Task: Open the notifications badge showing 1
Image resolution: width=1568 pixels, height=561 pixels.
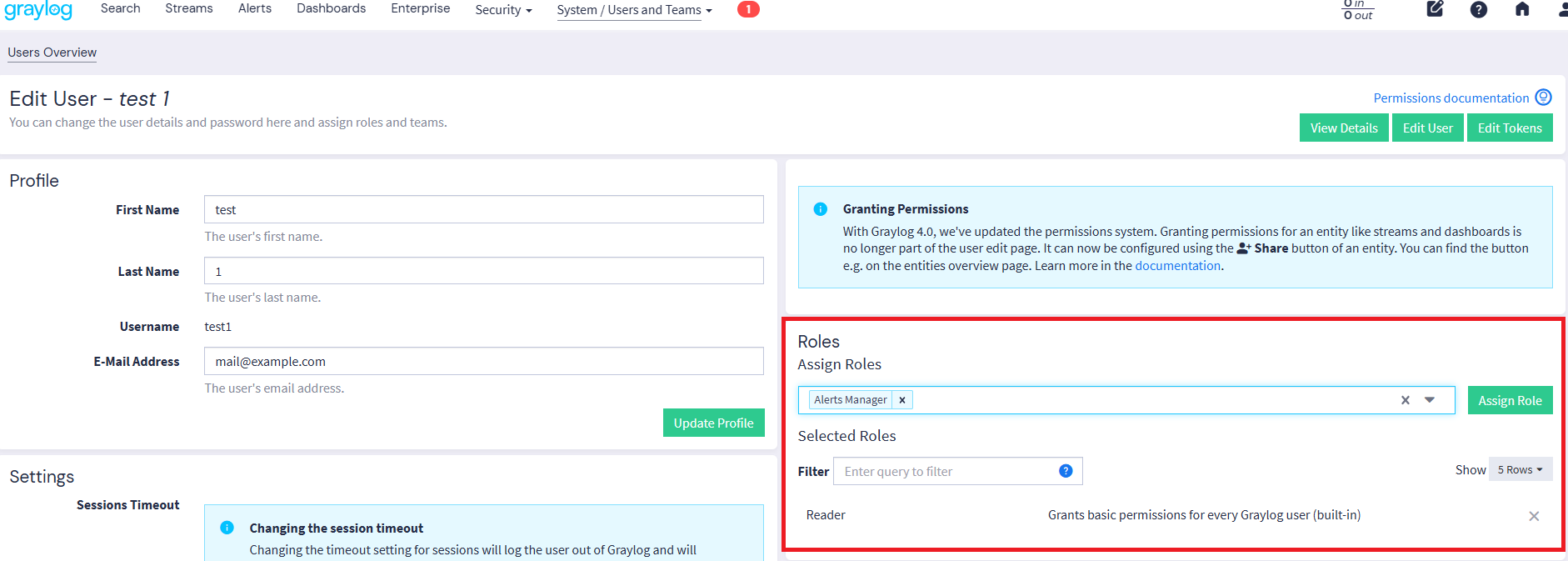Action: click(x=747, y=9)
